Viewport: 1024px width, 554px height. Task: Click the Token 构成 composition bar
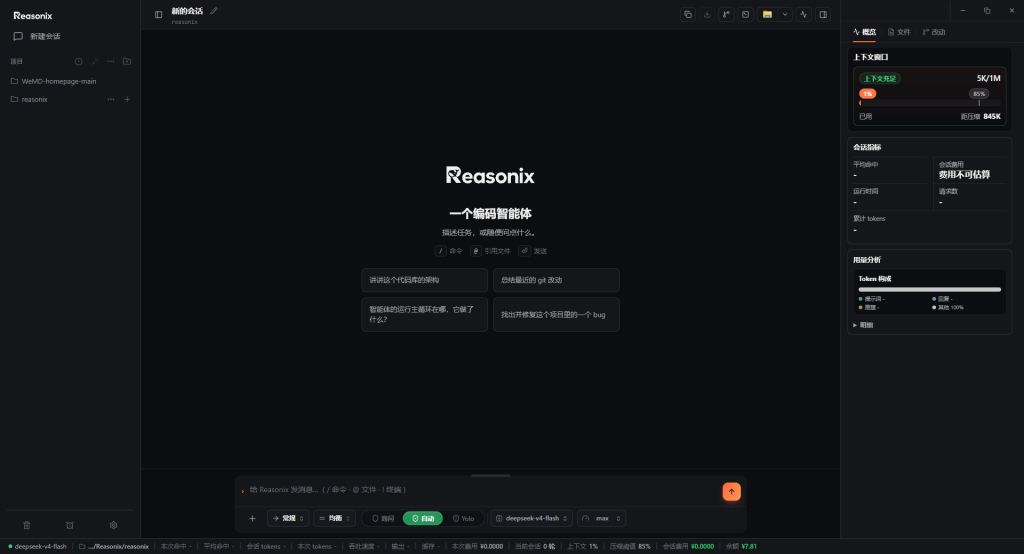click(x=929, y=289)
